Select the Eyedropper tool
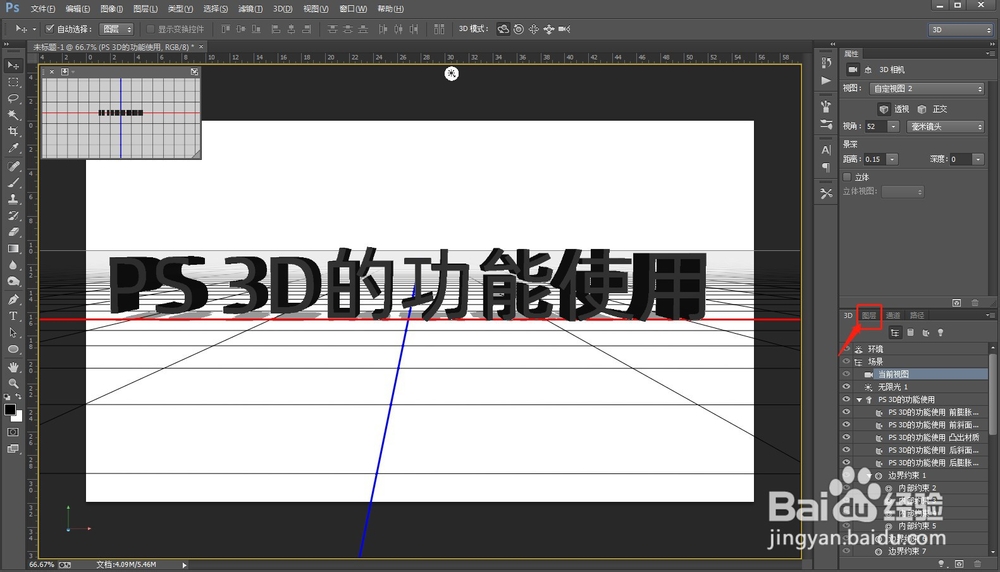The height and width of the screenshot is (572, 1000). 13,148
